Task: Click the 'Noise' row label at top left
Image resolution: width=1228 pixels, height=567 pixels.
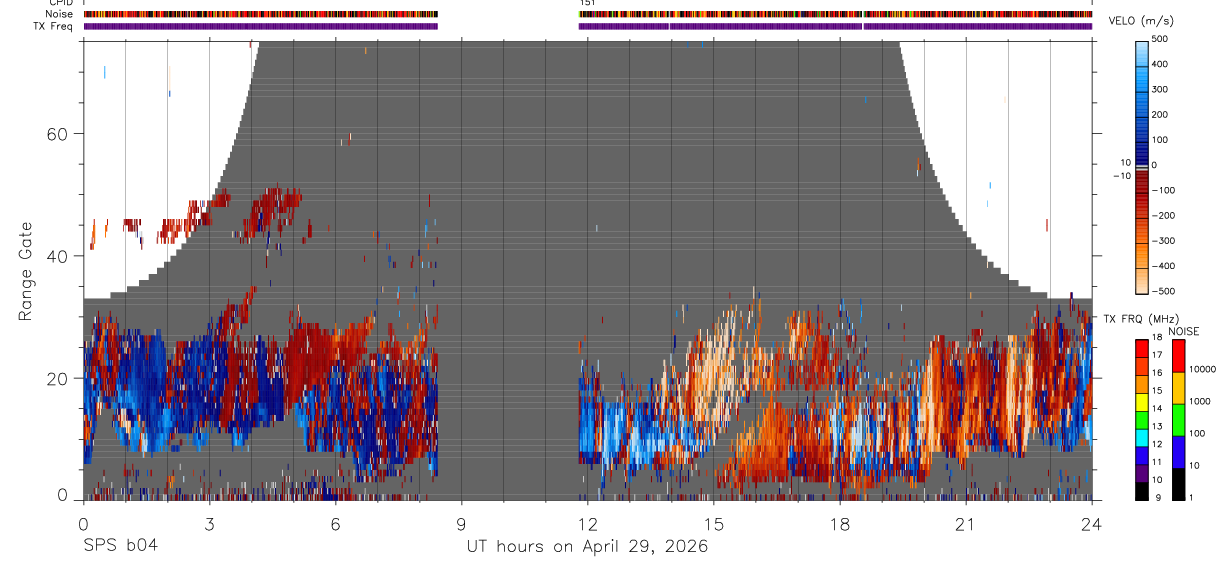Action: [x=59, y=14]
